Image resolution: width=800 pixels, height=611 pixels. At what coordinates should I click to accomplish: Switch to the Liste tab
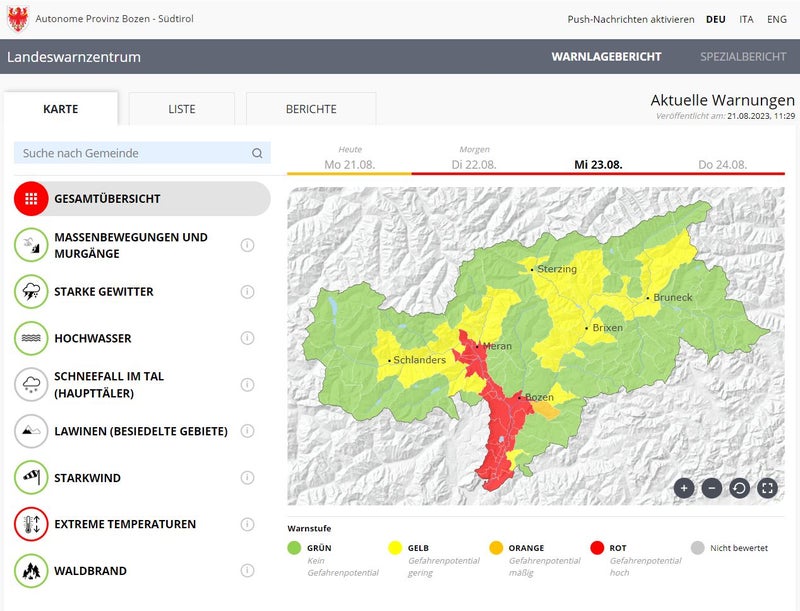tap(182, 109)
